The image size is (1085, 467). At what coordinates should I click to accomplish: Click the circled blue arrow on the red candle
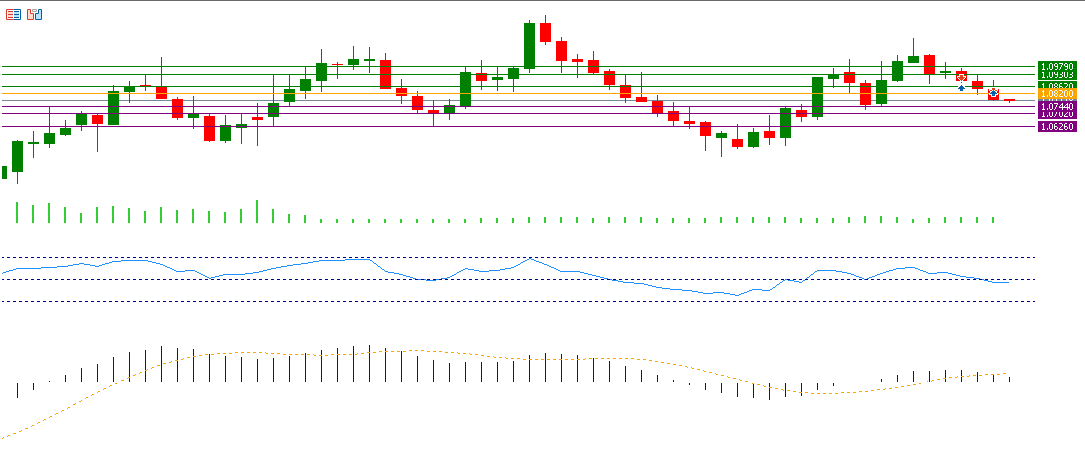pos(993,93)
